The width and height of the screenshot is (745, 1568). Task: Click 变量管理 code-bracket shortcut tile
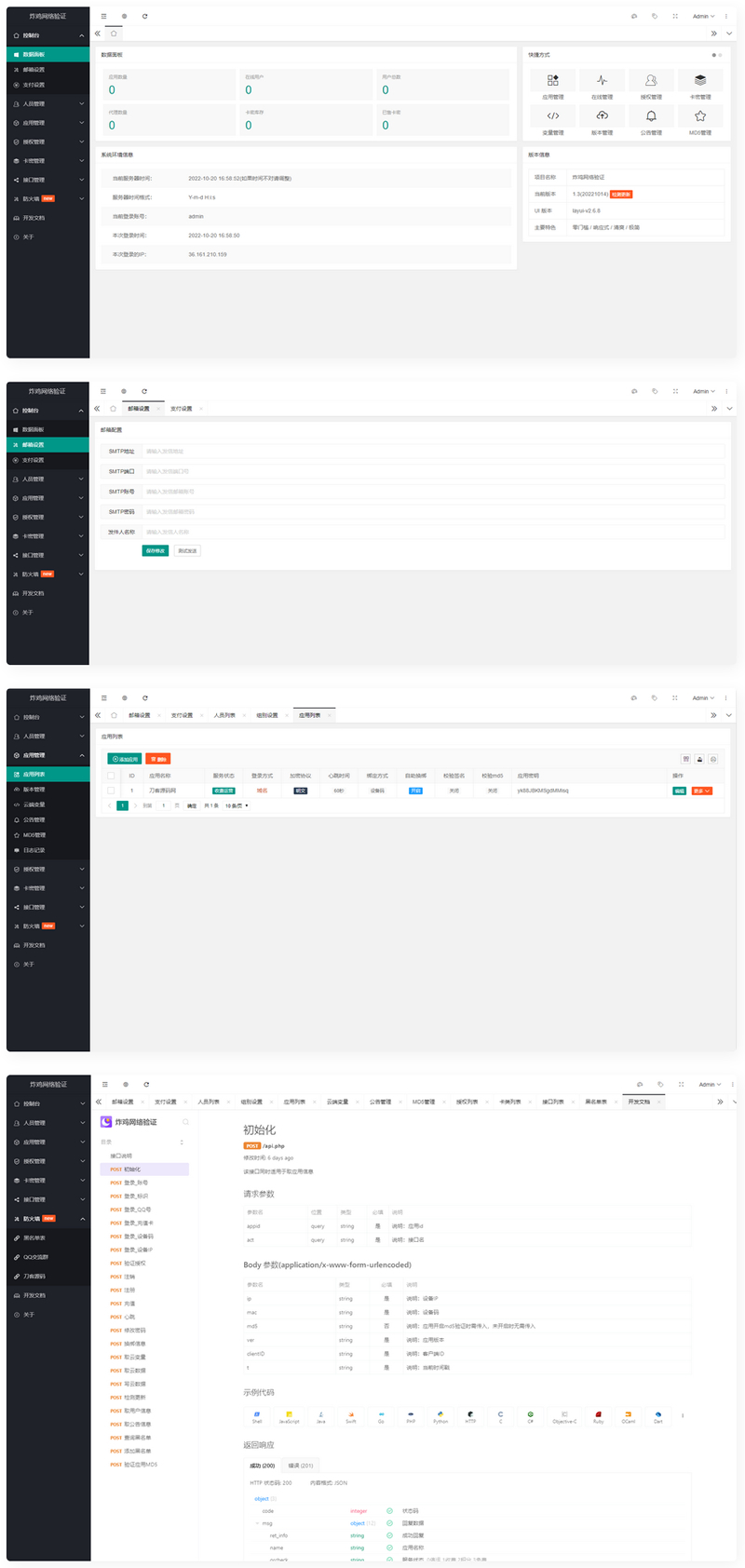(x=553, y=120)
